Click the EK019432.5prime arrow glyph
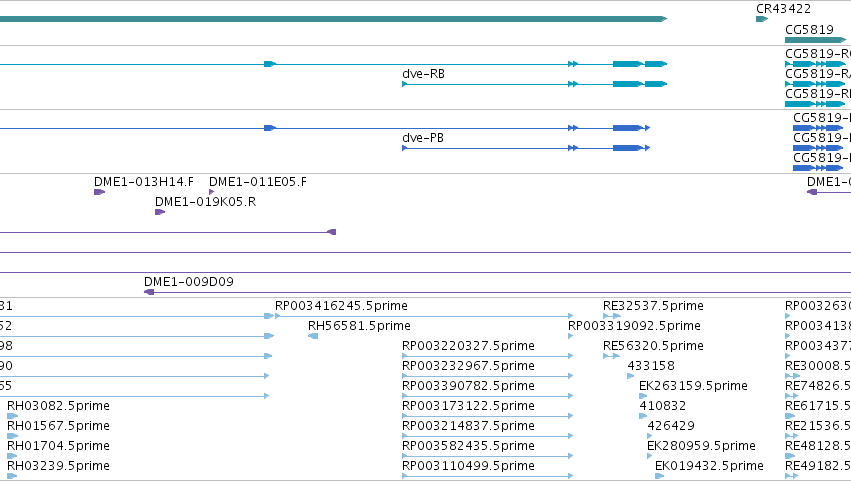The height and width of the screenshot is (481, 851). (659, 476)
